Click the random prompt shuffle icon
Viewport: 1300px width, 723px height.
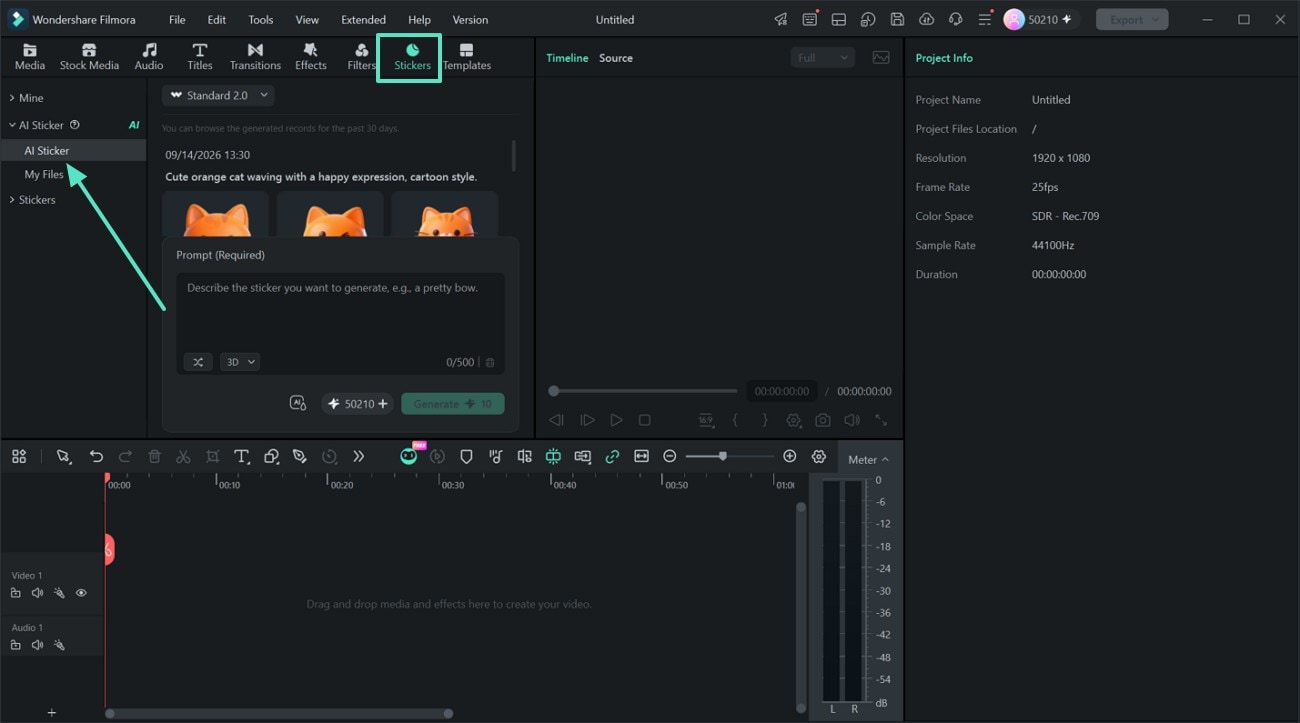pyautogui.click(x=198, y=362)
